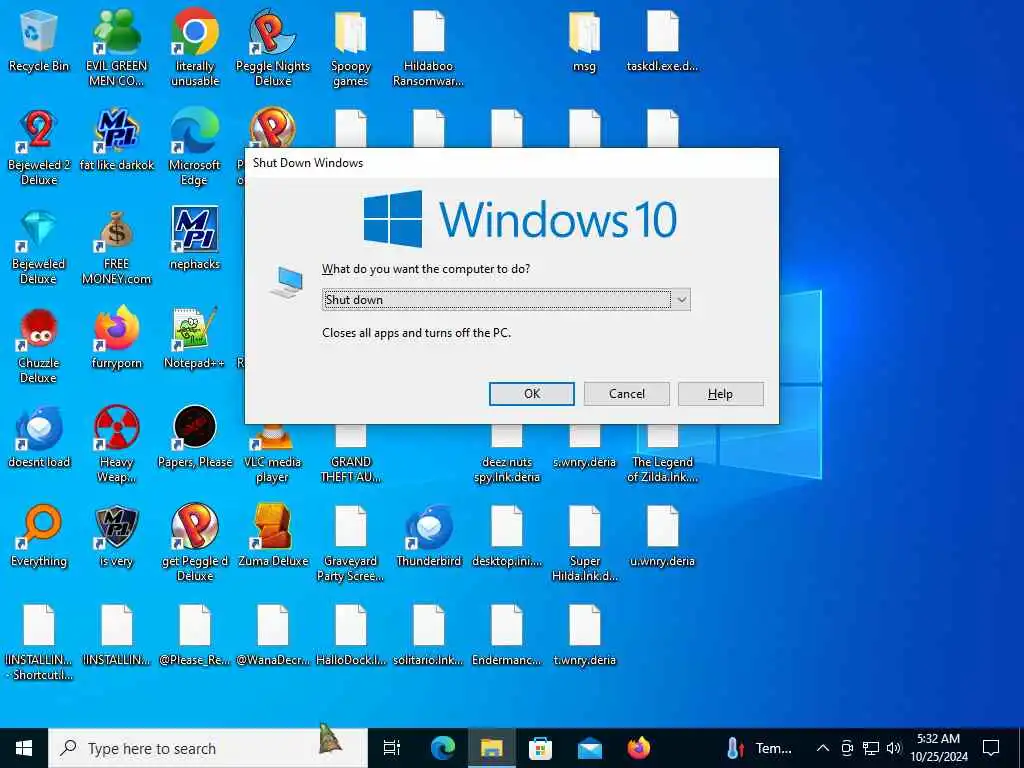Select the Peggle Nights Deluxe shortcut
This screenshot has height=768, width=1024.
click(272, 48)
